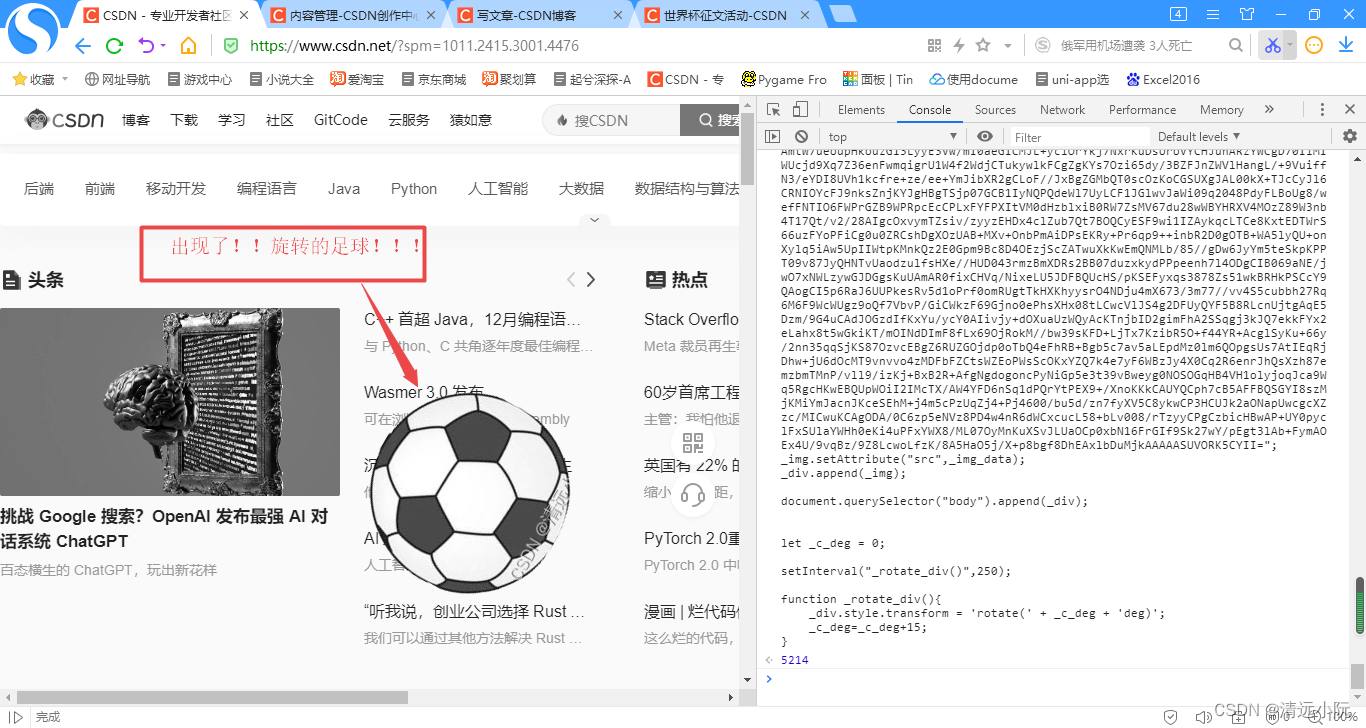Reload the page with the green refresh icon
1366x728 pixels.
coord(114,46)
